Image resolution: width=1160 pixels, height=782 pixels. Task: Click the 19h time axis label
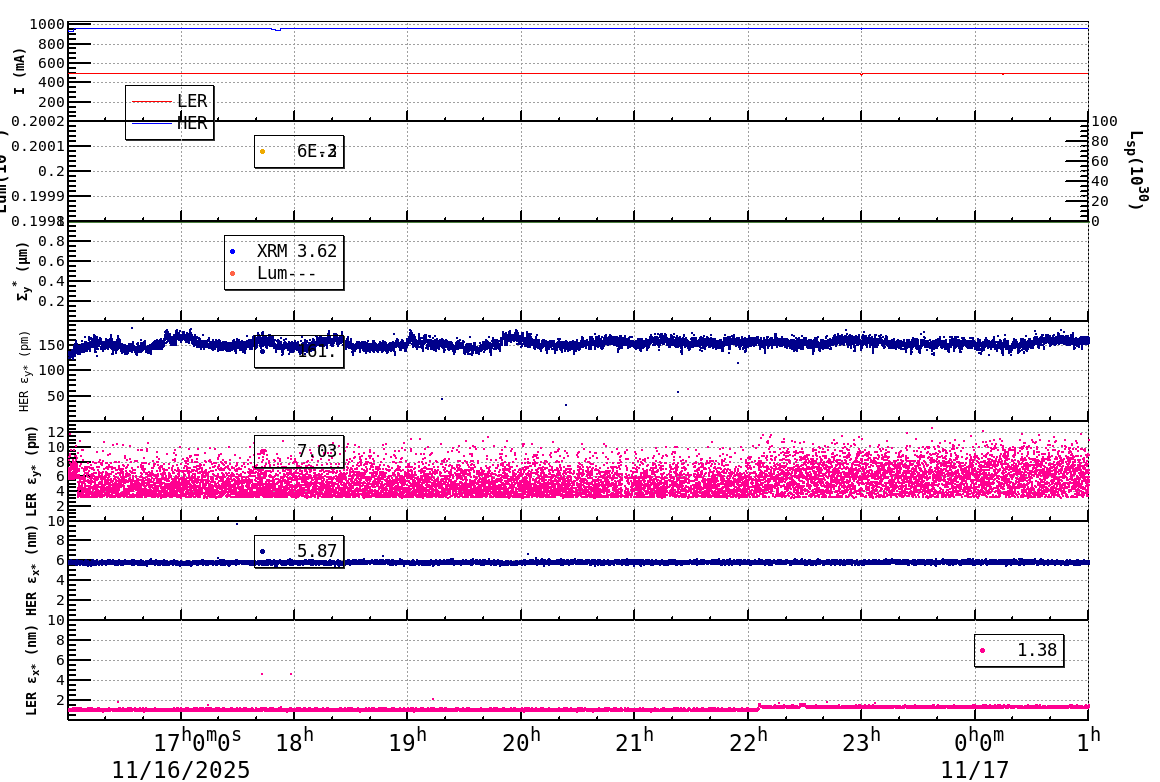tap(408, 740)
